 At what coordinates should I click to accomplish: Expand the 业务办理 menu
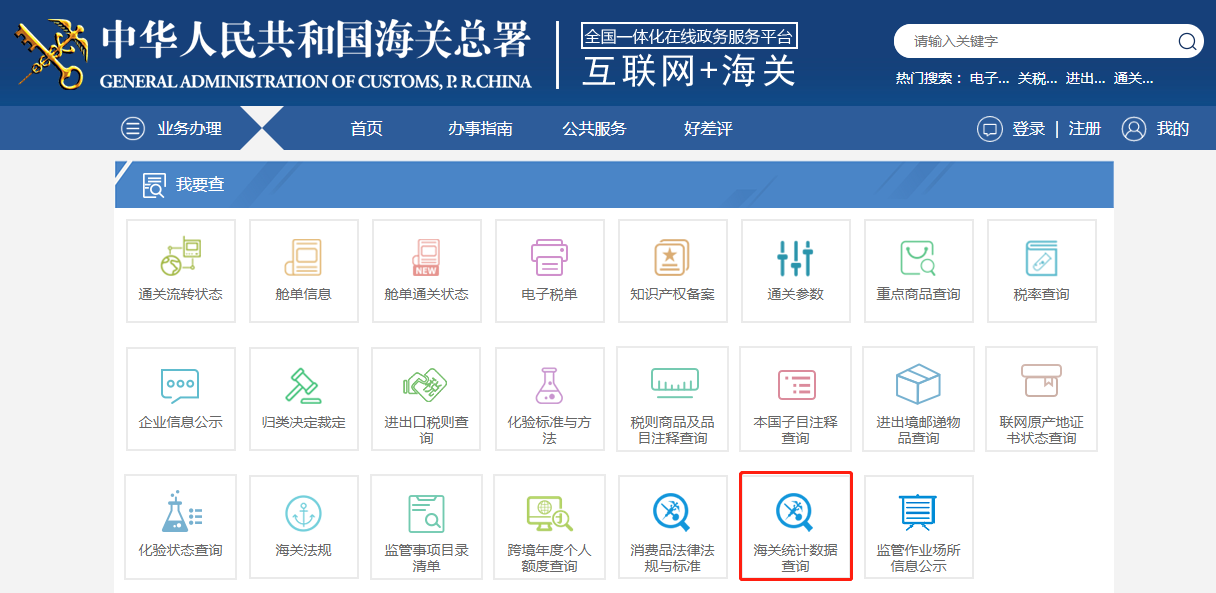click(172, 128)
